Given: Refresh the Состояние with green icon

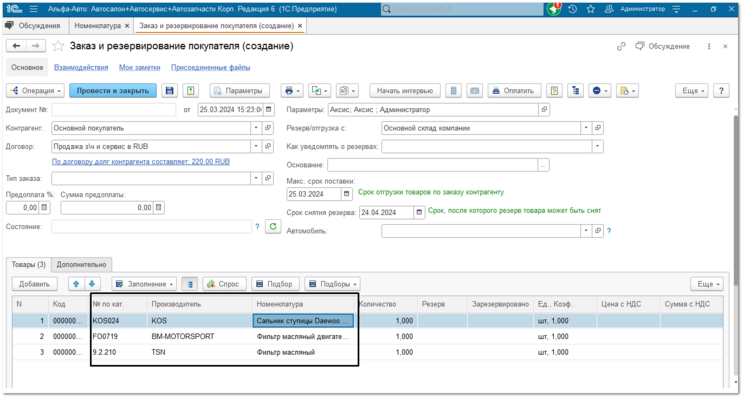Looking at the screenshot, I should pos(273,226).
